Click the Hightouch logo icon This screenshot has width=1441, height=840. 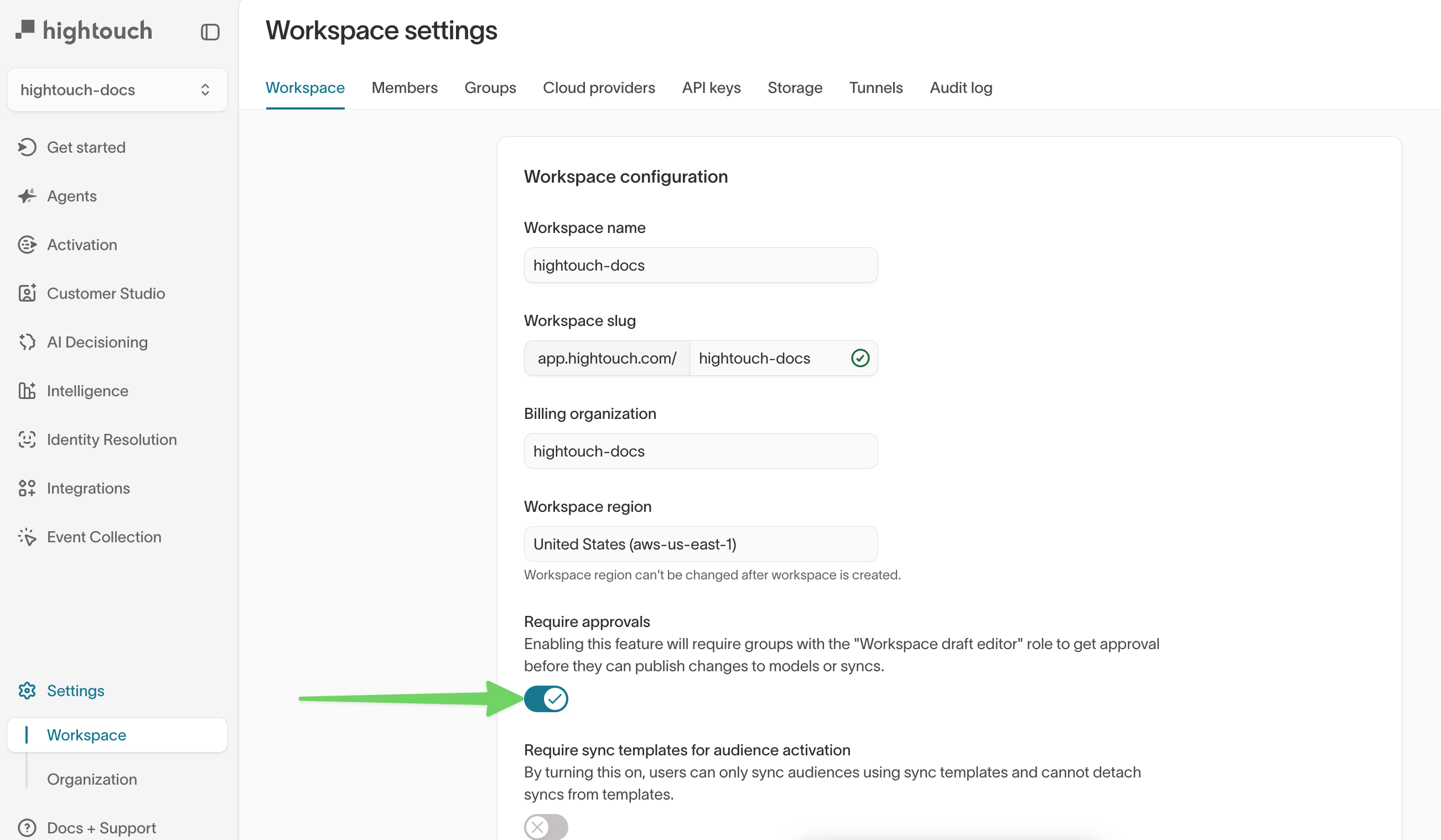tap(25, 30)
